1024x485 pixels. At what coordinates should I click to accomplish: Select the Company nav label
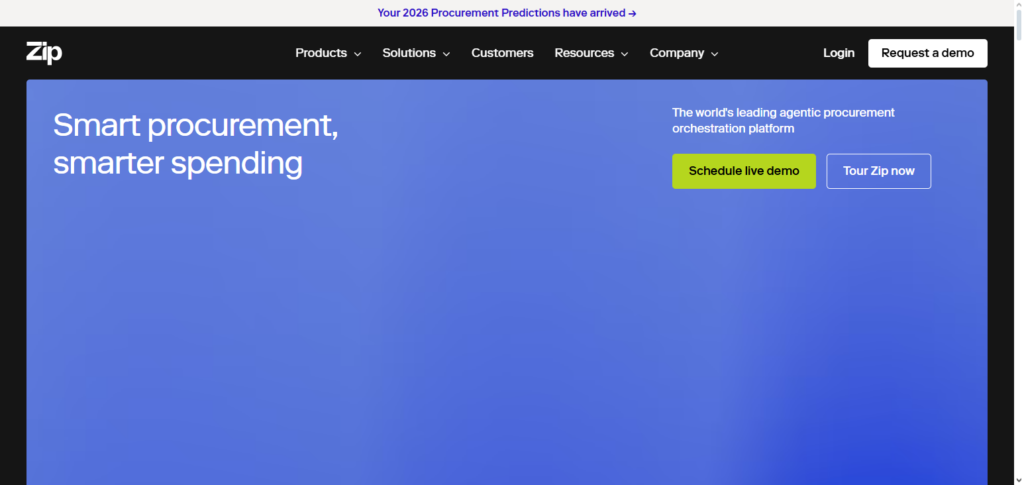pyautogui.click(x=677, y=53)
